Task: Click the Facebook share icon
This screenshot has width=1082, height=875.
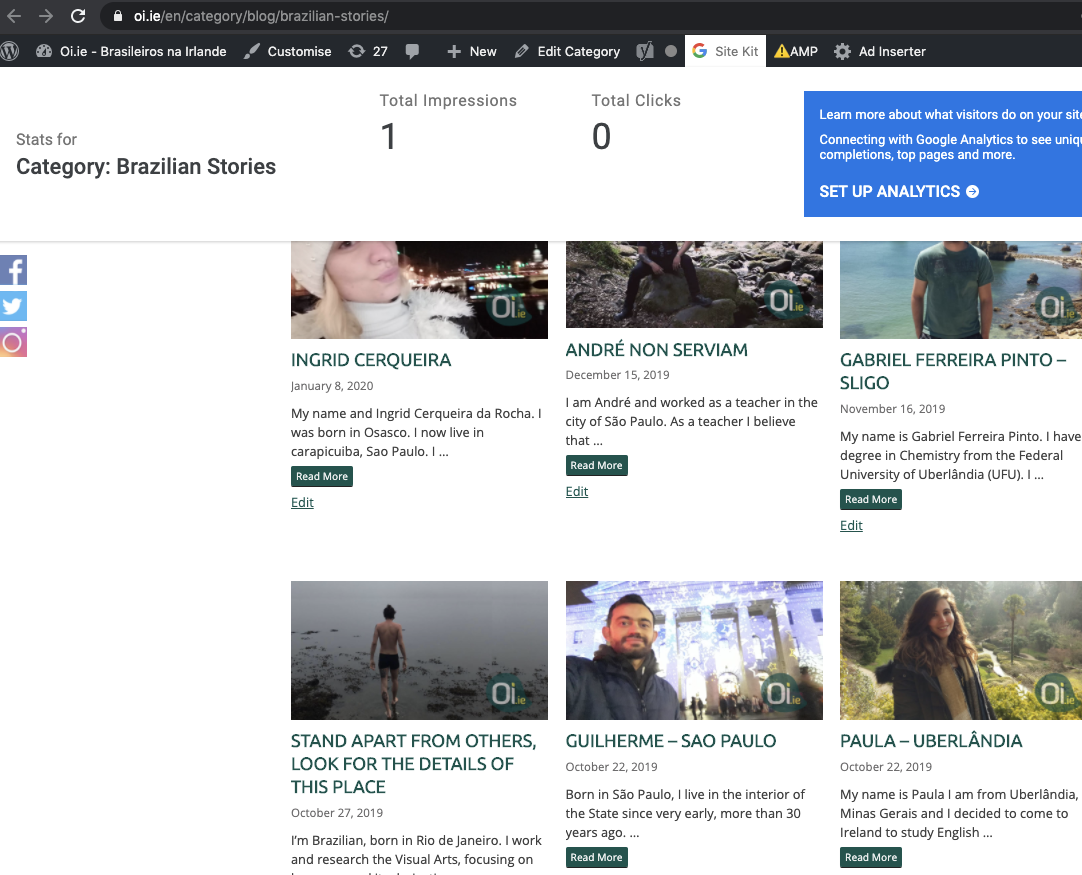Action: point(13,270)
